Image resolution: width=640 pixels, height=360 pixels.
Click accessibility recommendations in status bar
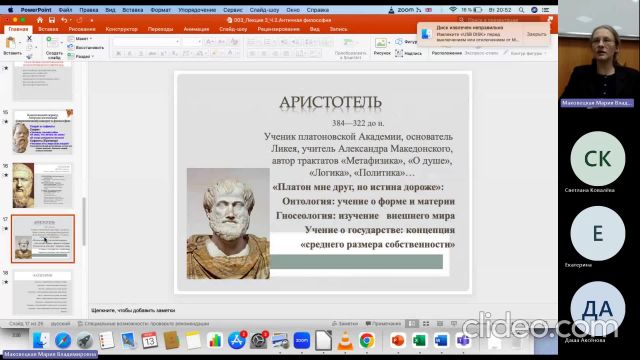[x=143, y=323]
